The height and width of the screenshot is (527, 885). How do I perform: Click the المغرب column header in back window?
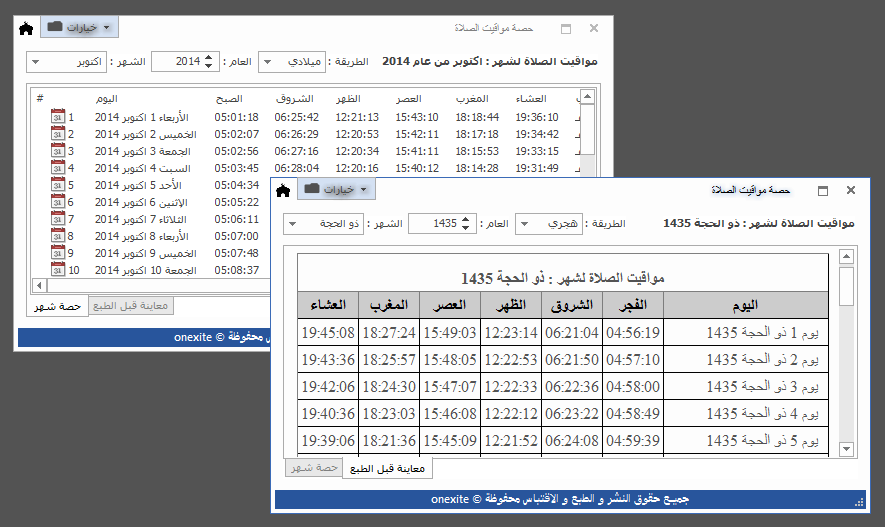472,99
